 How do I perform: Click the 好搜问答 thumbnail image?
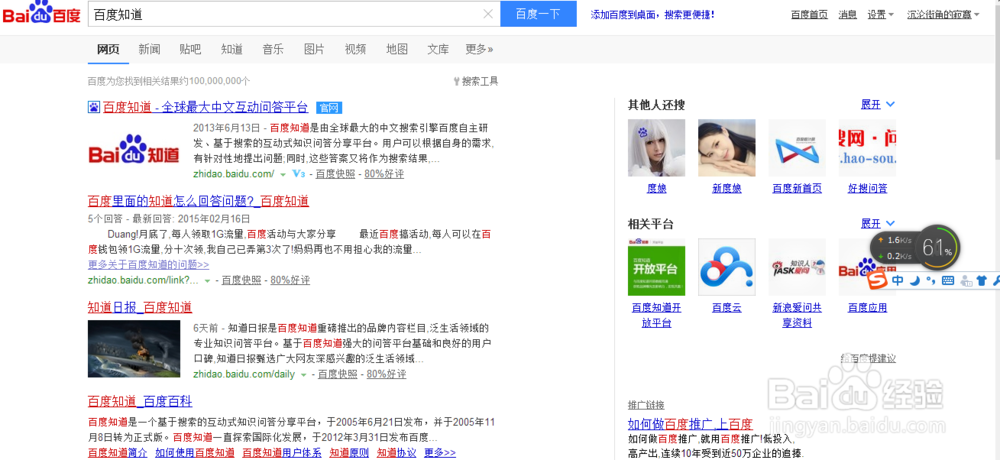click(x=867, y=147)
